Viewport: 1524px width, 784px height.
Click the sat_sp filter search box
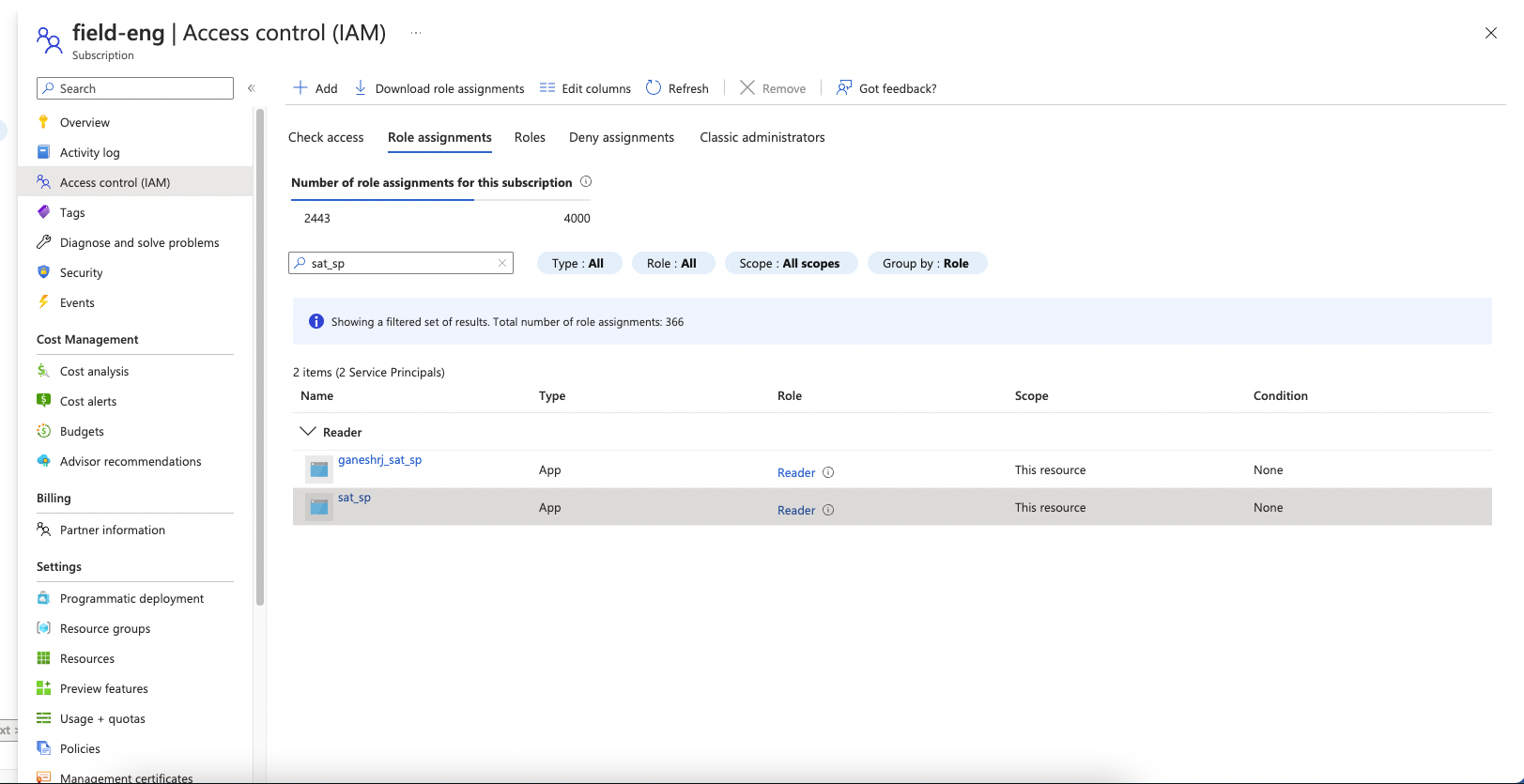pos(401,263)
